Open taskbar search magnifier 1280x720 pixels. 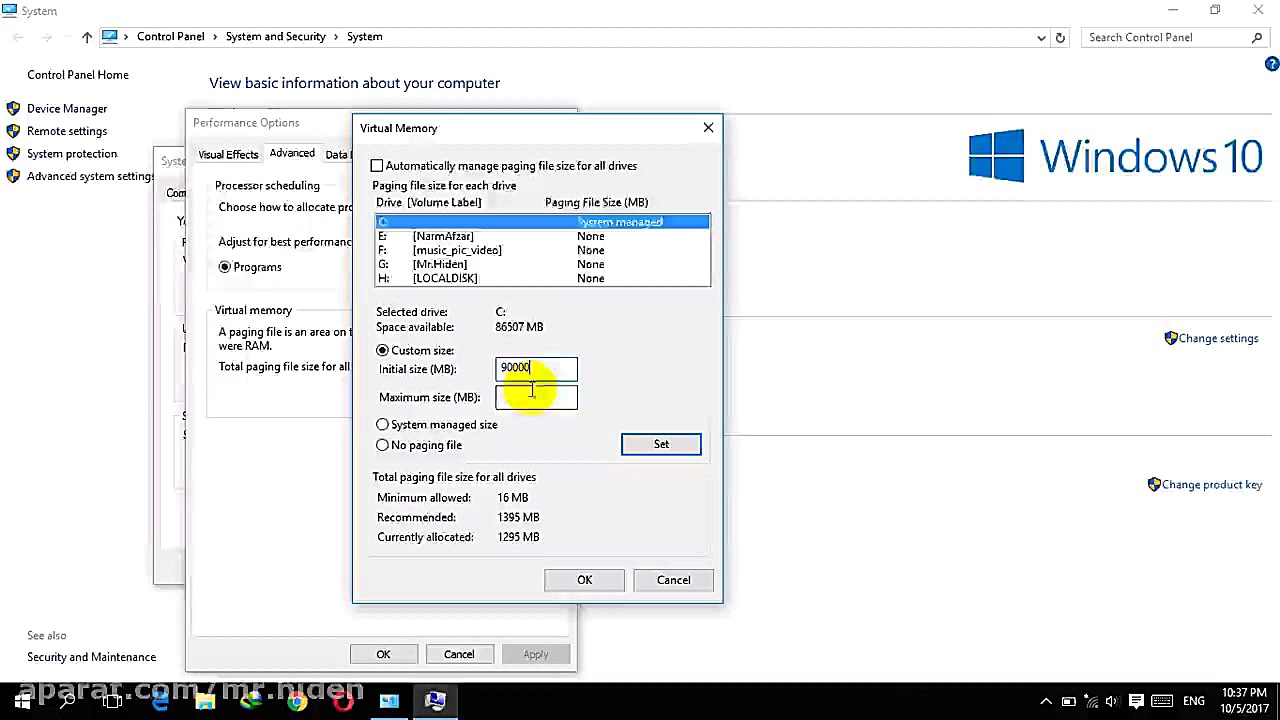tap(67, 701)
